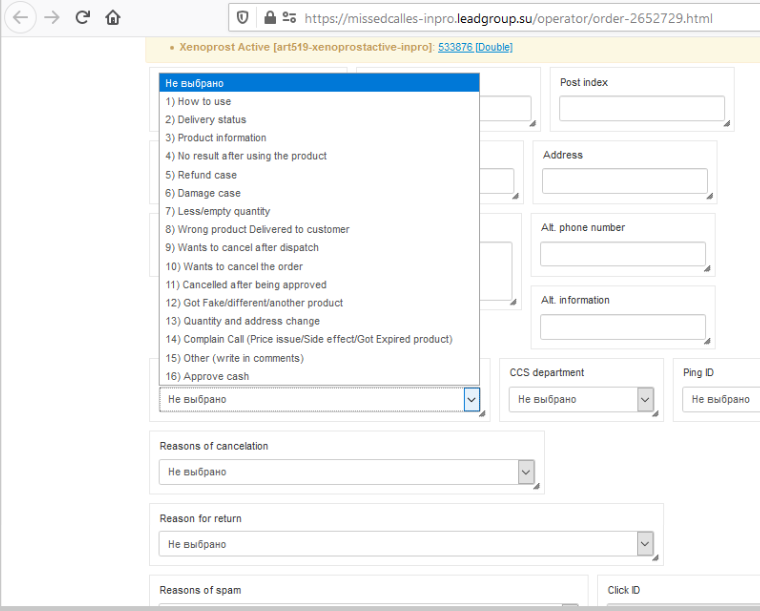Grab resize handle of Alt. phone number field
Screen dimensions: 760x611
click(x=707, y=268)
